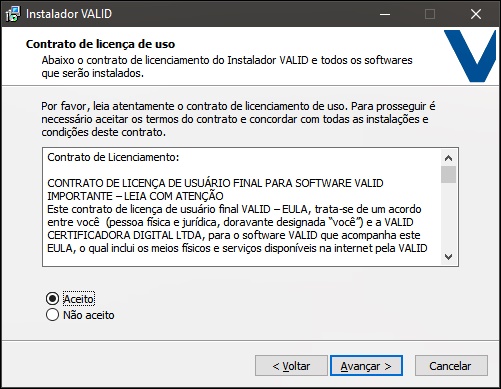Click the Aceito label text
The image size is (501, 389).
[79, 299]
